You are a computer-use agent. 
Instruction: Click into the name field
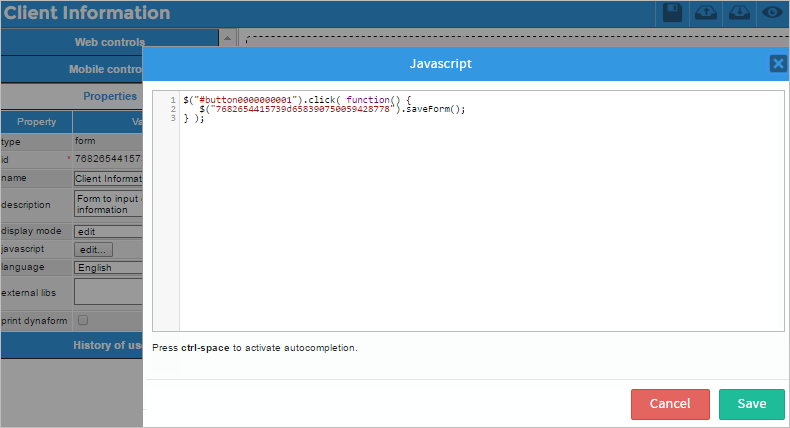click(x=108, y=178)
